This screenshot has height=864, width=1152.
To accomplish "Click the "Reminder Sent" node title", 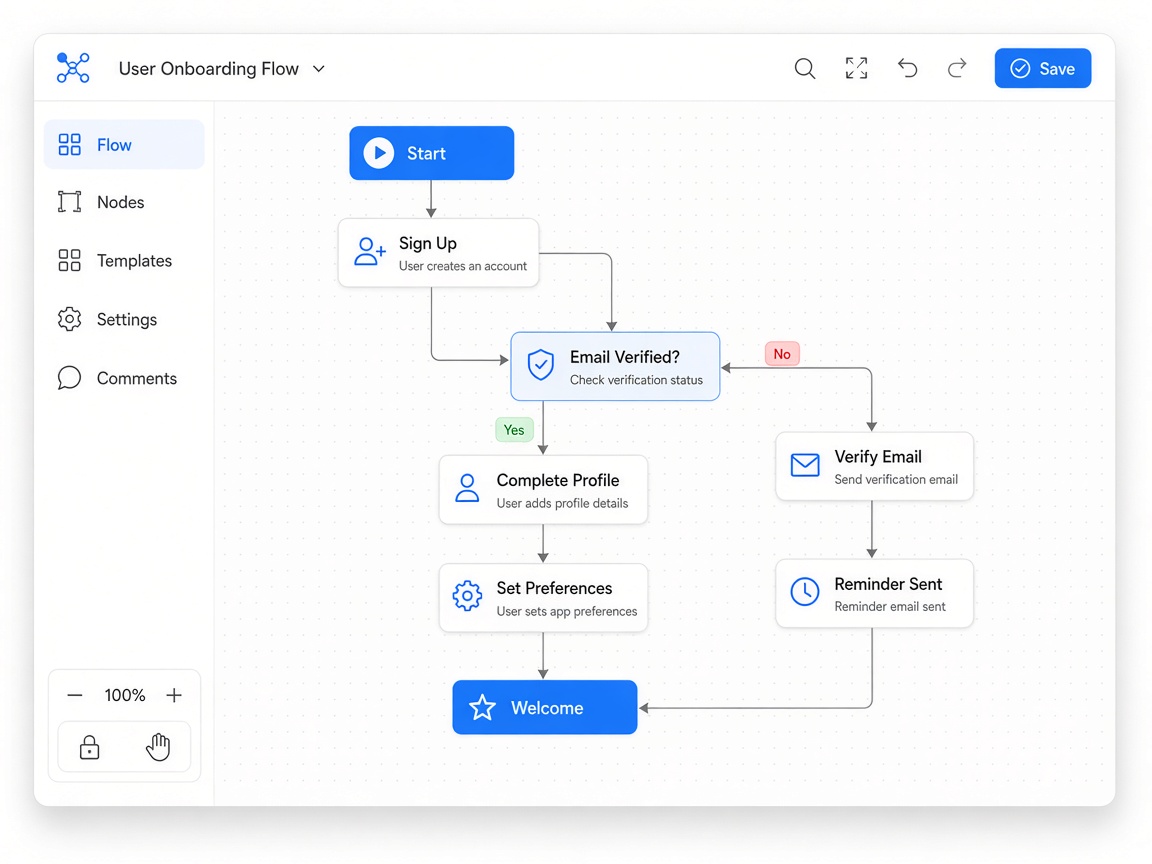I will 888,584.
